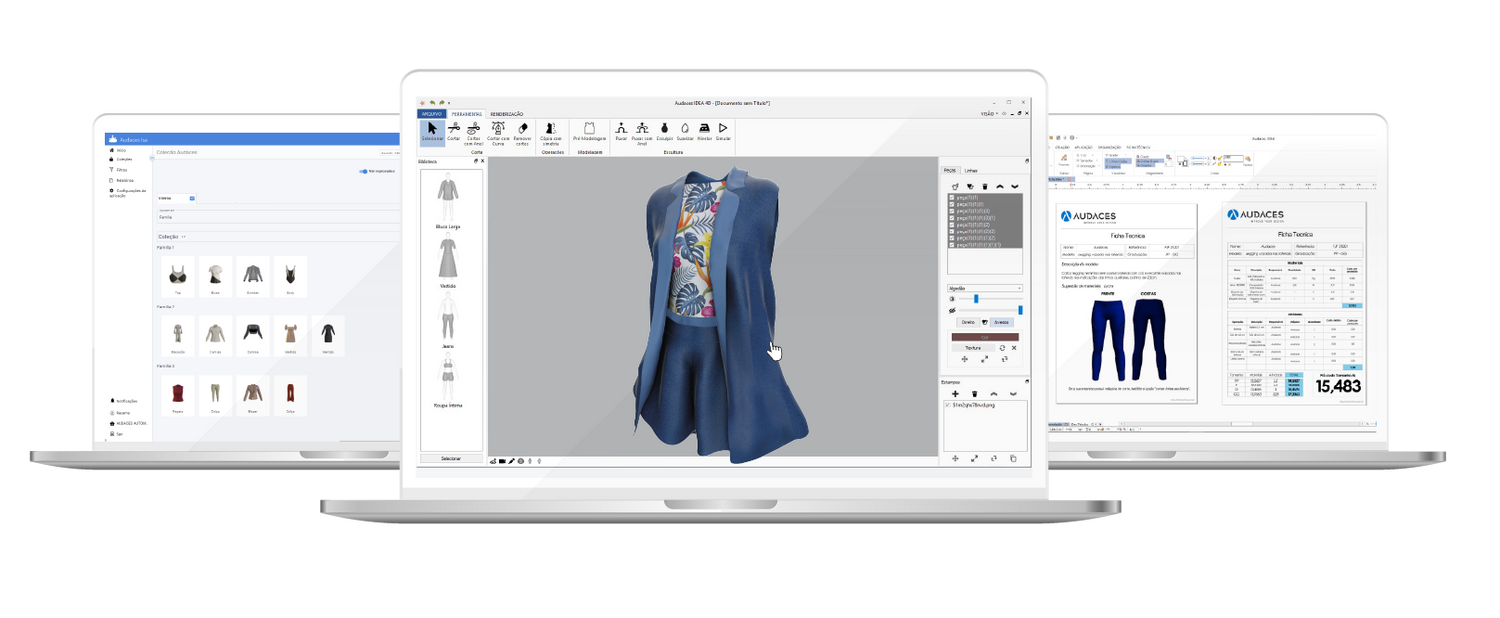Open the Pré-Modelagem tool

590,133
